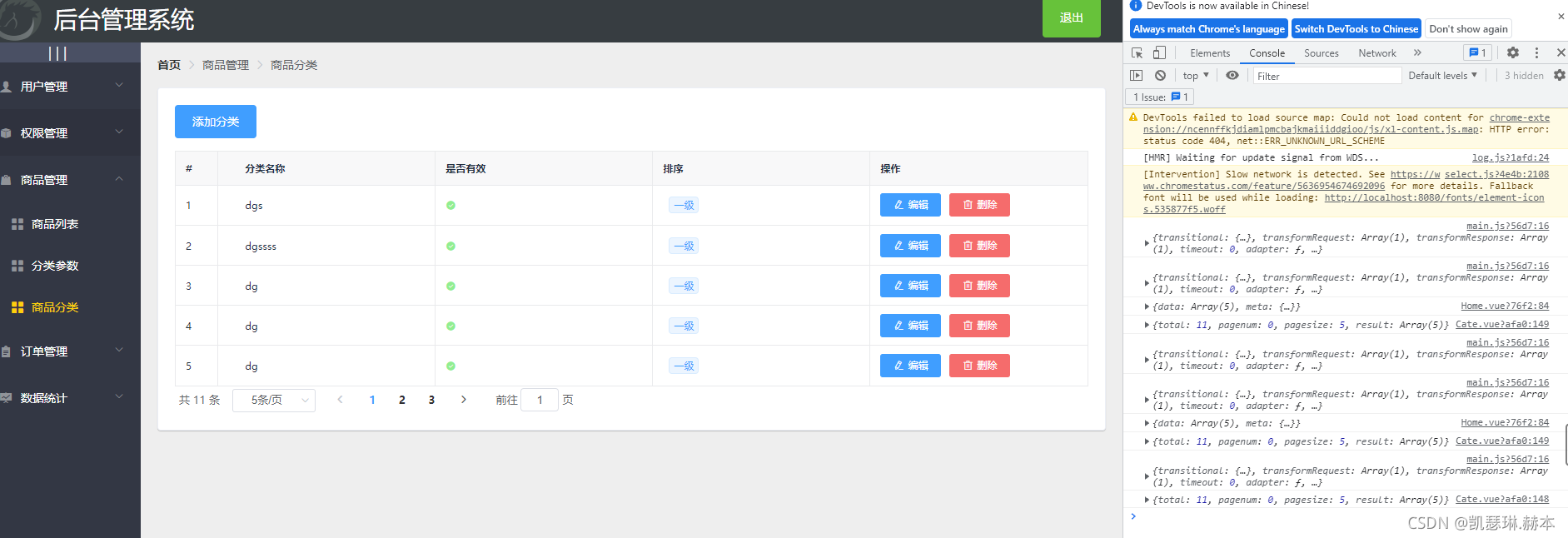
Task: Click the 首页 breadcrumb link
Action: (x=169, y=65)
